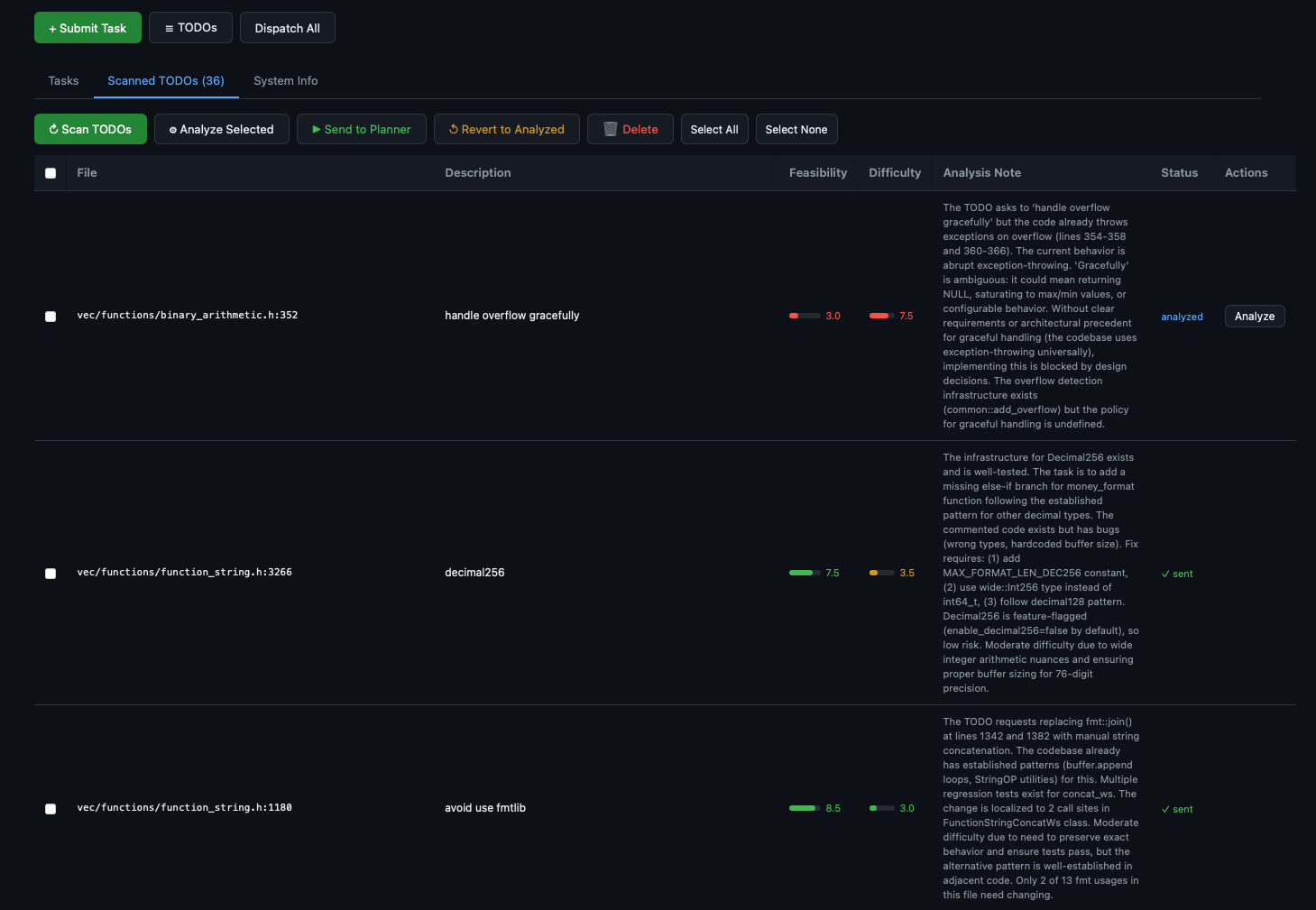Click feasibility bar showing 7.5 for decimal256 row

805,573
